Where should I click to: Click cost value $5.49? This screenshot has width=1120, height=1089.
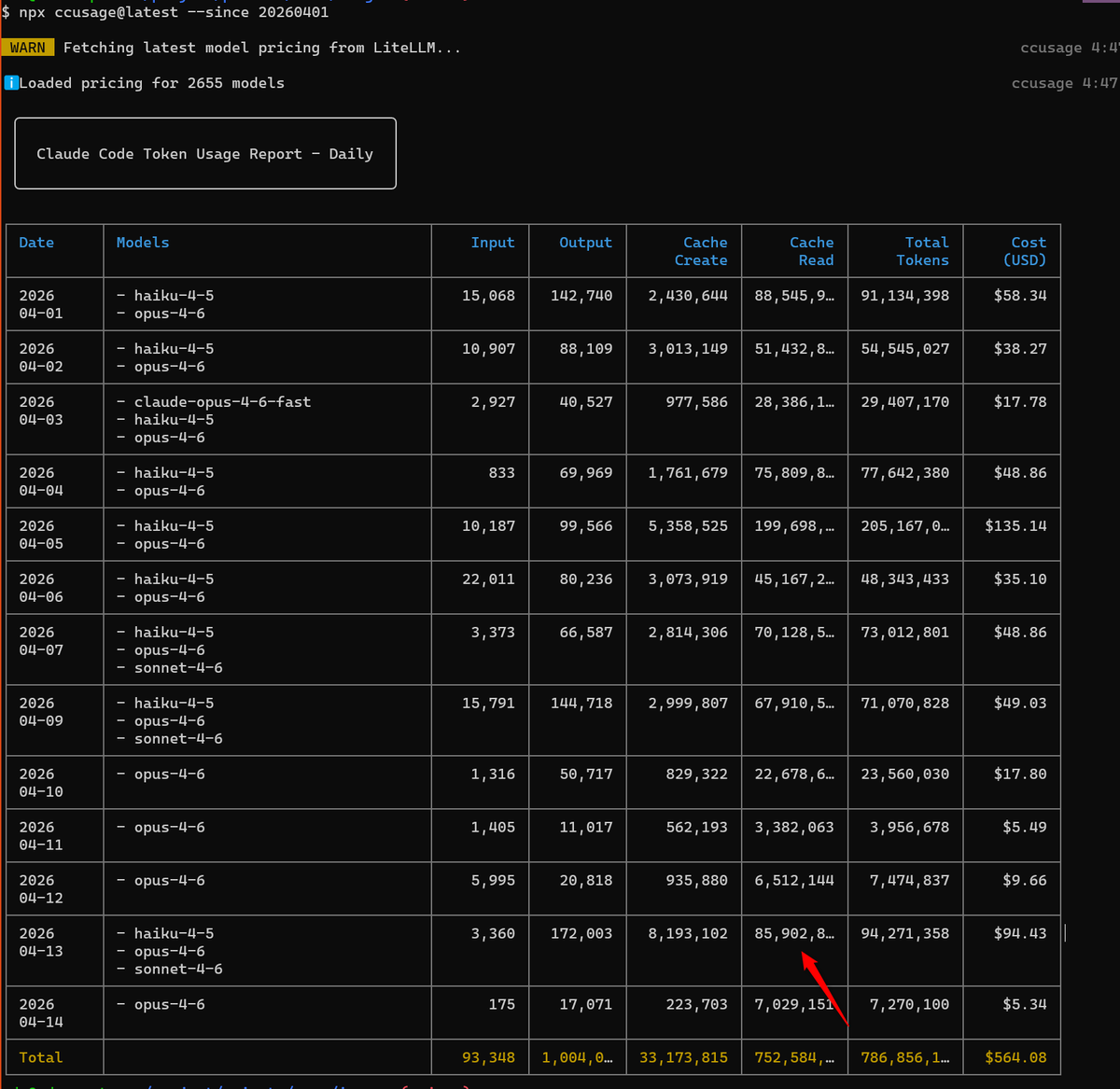pos(1025,828)
